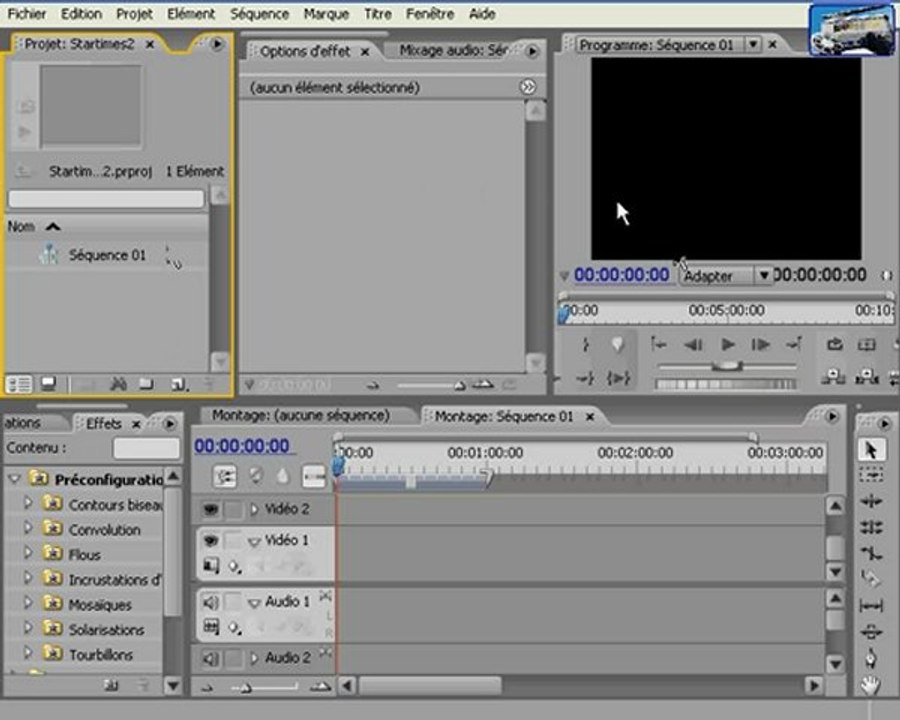Viewport: 900px width, 720px height.
Task: Toggle lock box of Audio 2 track
Action: [234, 658]
